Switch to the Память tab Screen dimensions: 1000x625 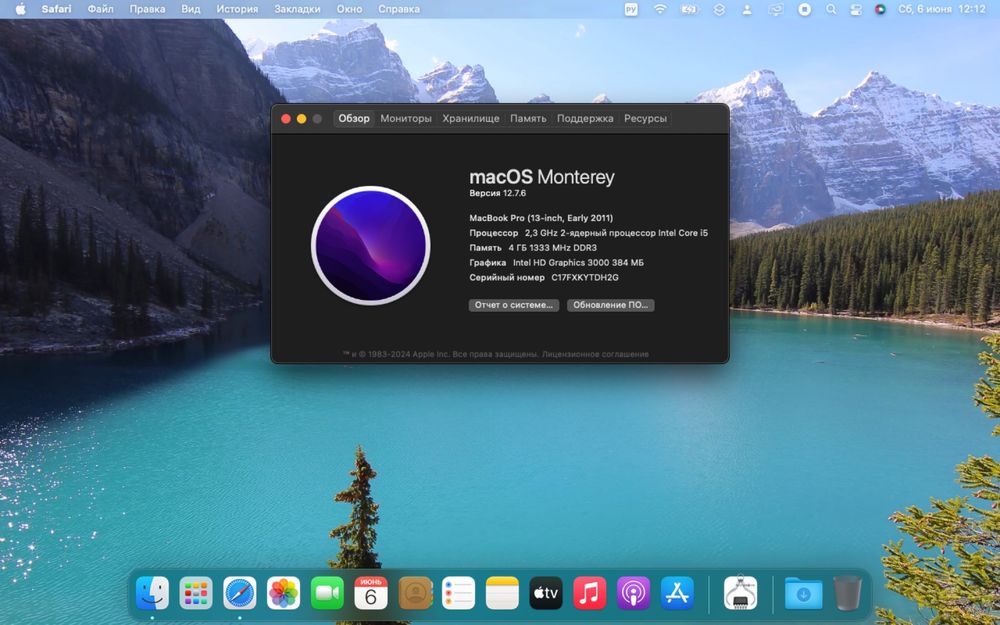[x=528, y=118]
